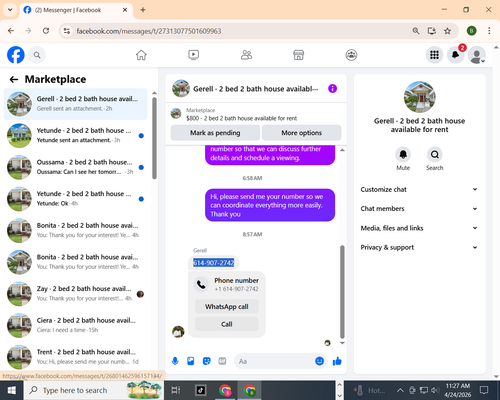Screen dimensions: 500x400
Task: Send a voice clip via microphone icon
Action: click(175, 361)
